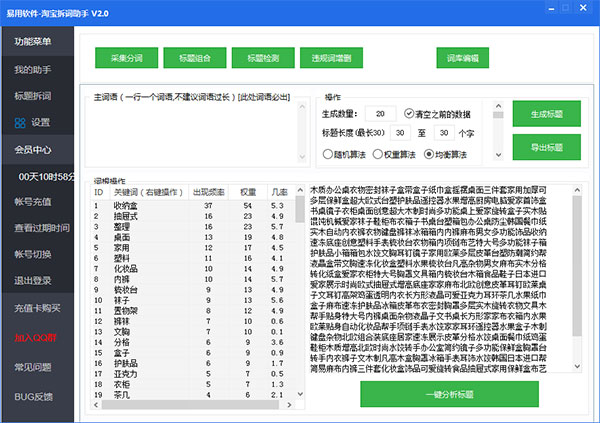Click the maximum title length field
600x423 pixels.
click(x=444, y=133)
